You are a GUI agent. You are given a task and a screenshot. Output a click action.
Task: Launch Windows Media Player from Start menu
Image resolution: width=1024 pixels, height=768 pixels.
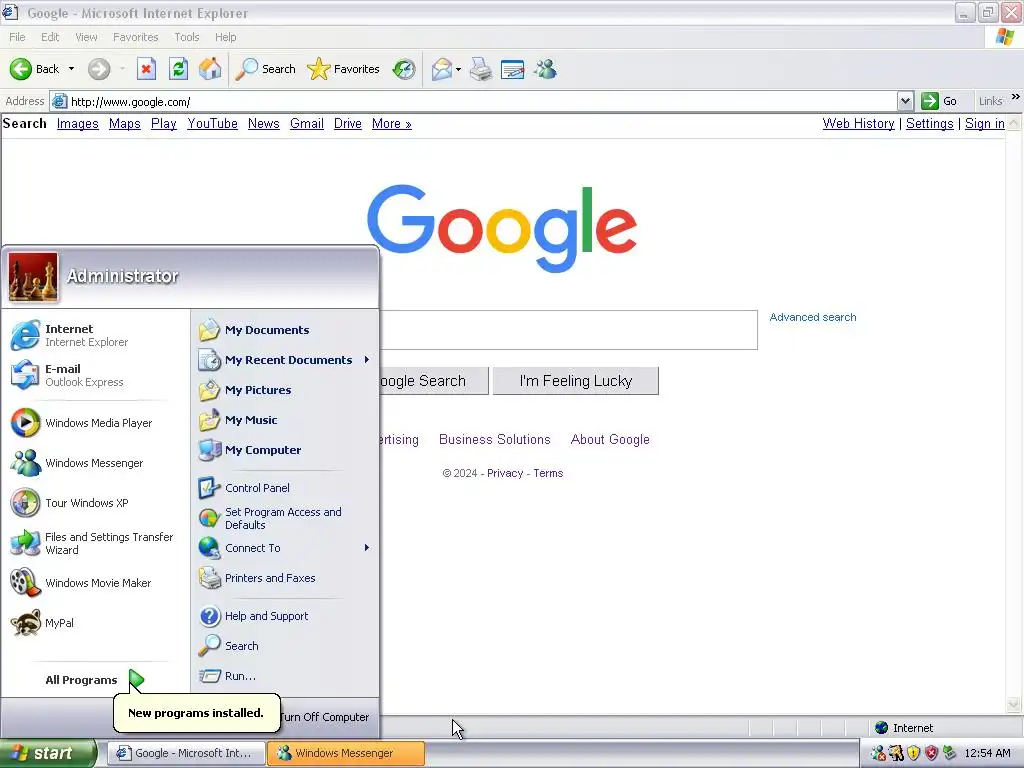(x=95, y=423)
